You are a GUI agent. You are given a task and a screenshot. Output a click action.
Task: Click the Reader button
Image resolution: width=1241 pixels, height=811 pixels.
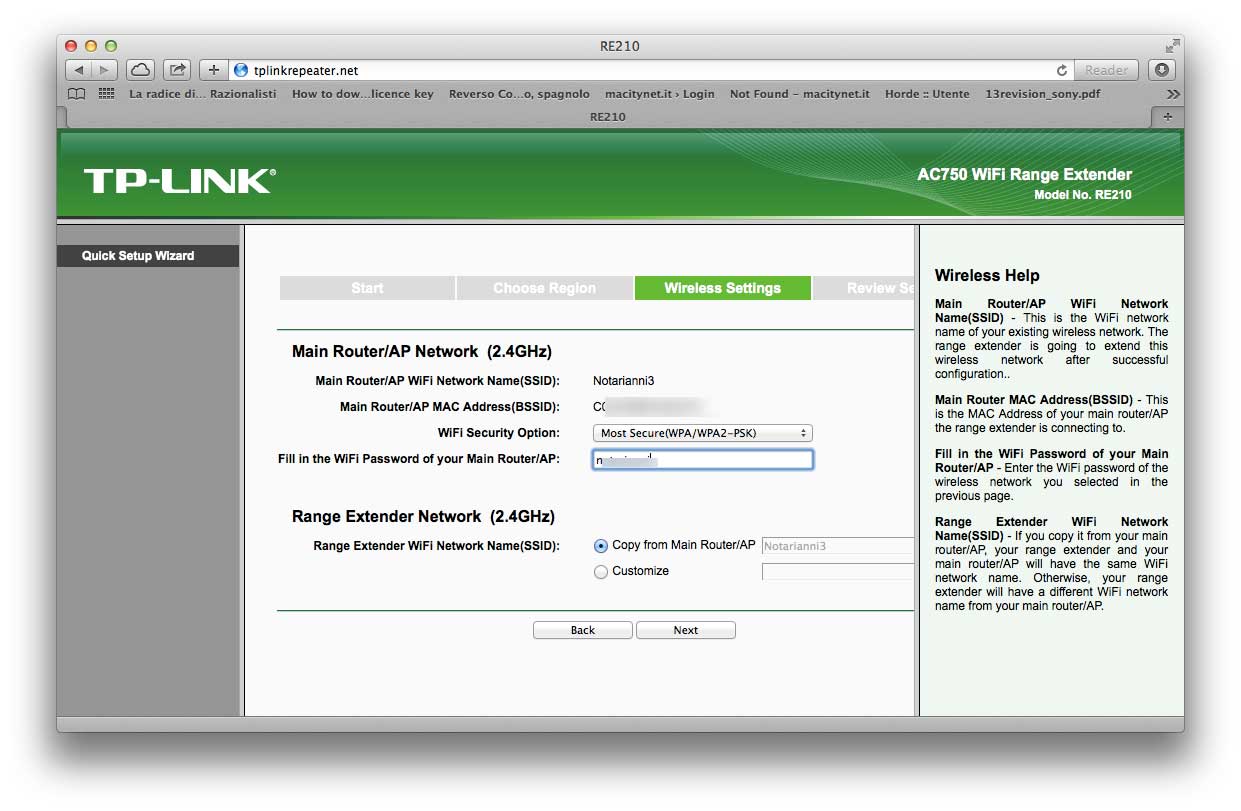tap(1106, 70)
